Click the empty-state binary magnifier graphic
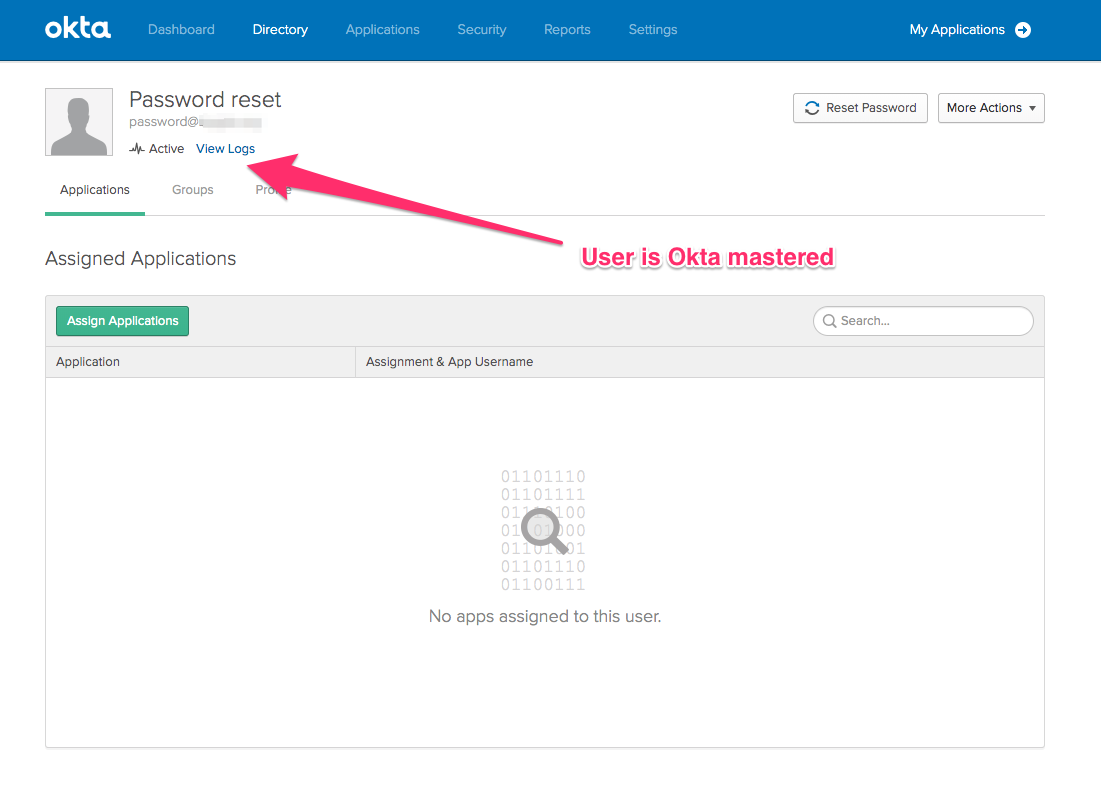The image size is (1101, 791). point(544,530)
